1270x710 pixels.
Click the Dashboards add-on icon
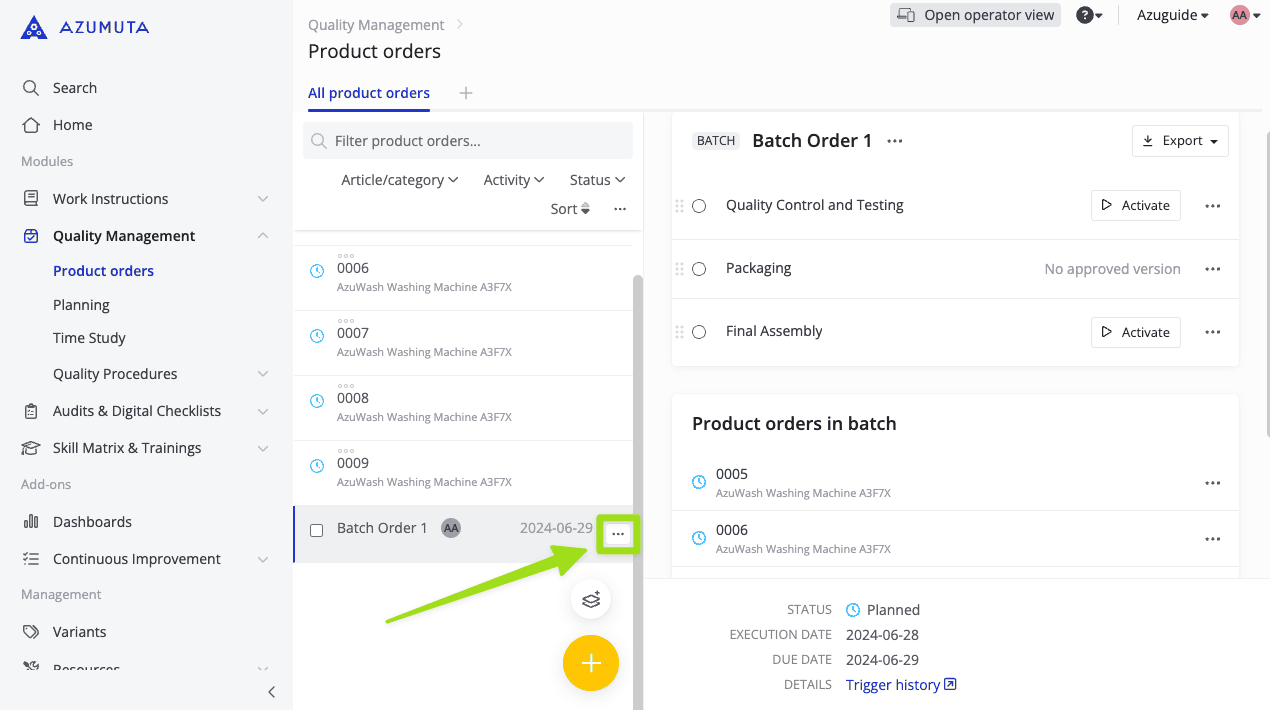32,521
